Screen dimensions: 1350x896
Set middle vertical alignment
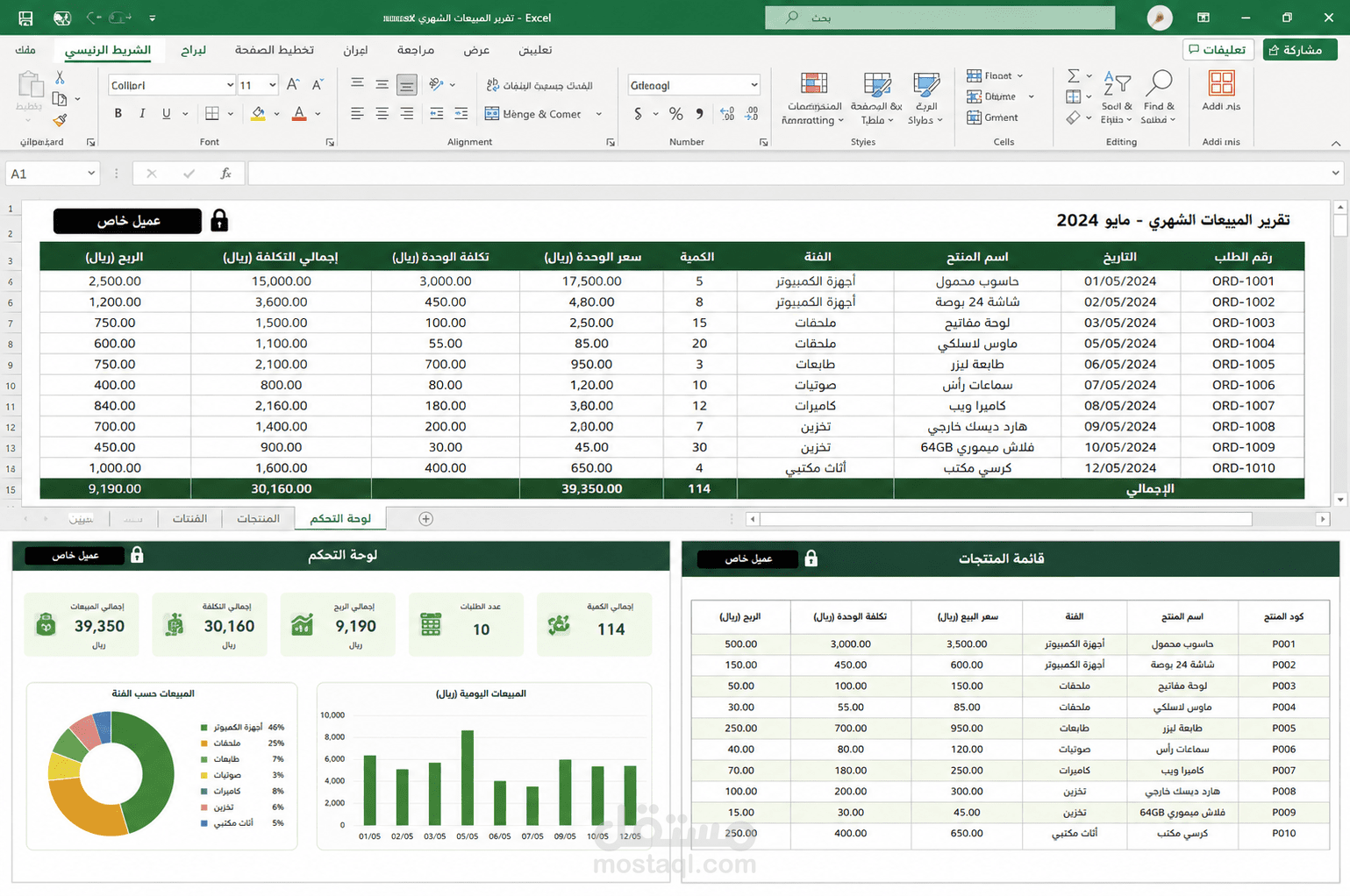[382, 84]
